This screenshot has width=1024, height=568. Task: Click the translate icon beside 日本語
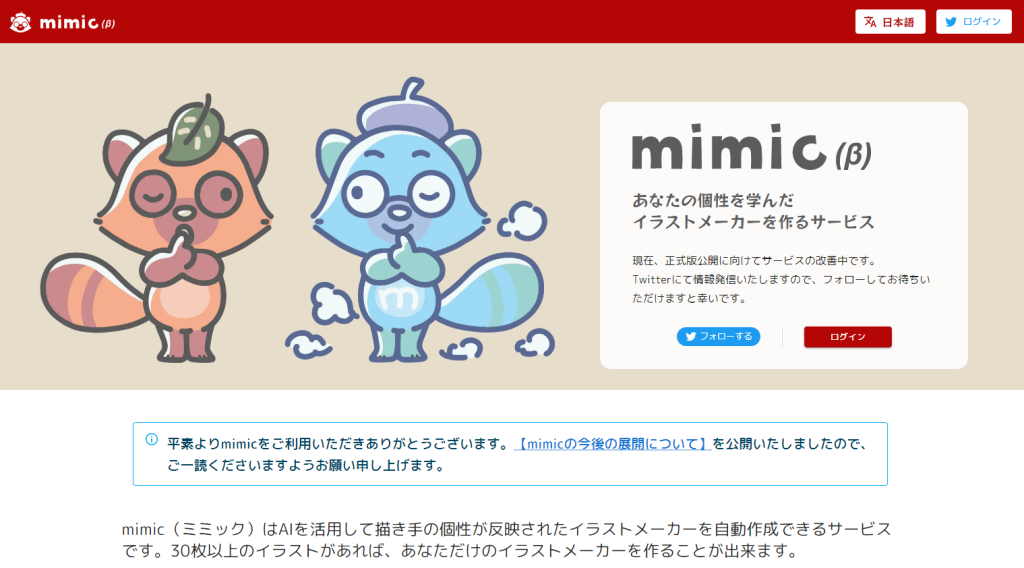point(870,22)
